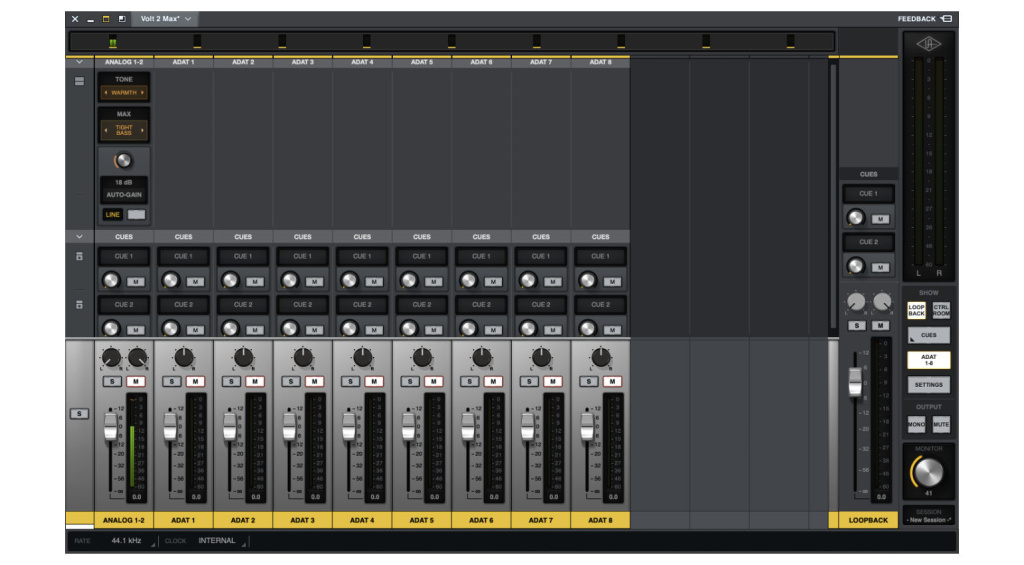The image size is (1024, 565).
Task: Open the CLOCK INTERNAL dropdown
Action: click(x=222, y=541)
